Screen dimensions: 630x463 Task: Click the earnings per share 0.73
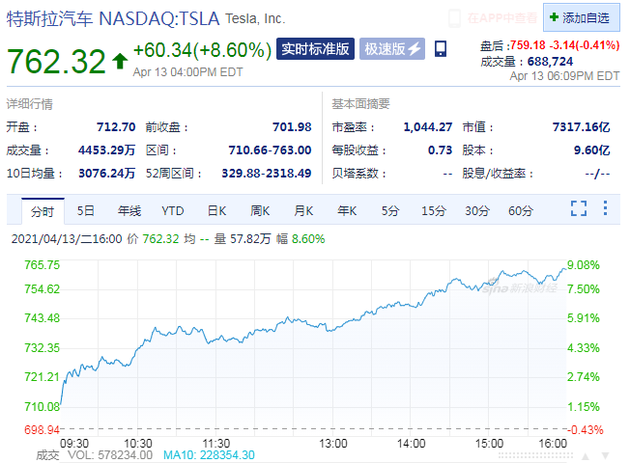tap(440, 150)
